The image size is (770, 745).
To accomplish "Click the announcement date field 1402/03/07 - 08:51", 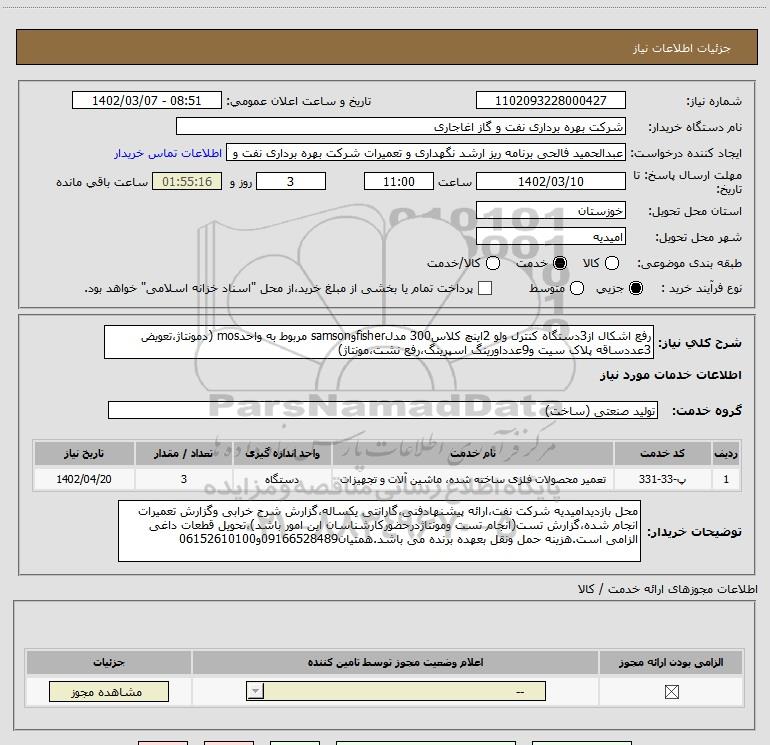I will click(147, 100).
